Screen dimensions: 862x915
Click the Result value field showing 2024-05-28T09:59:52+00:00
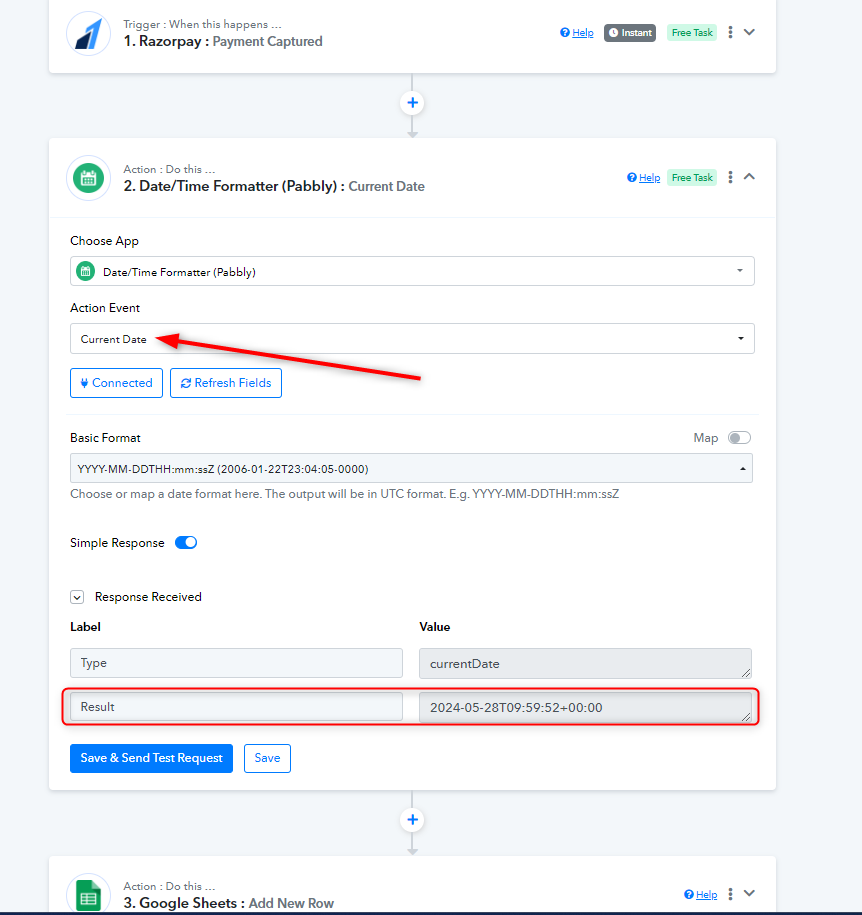point(585,707)
